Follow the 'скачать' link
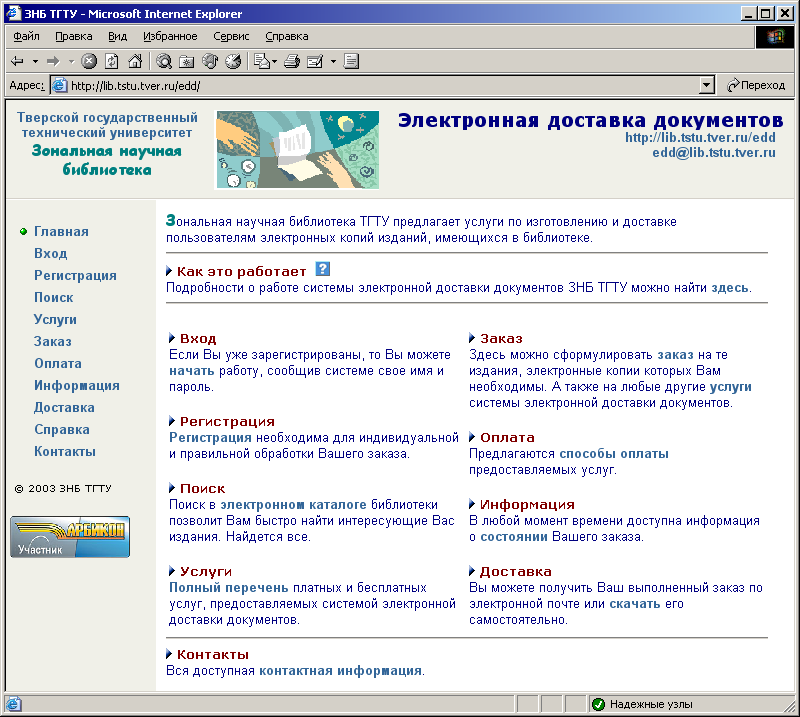Viewport: 800px width, 717px height. (635, 604)
